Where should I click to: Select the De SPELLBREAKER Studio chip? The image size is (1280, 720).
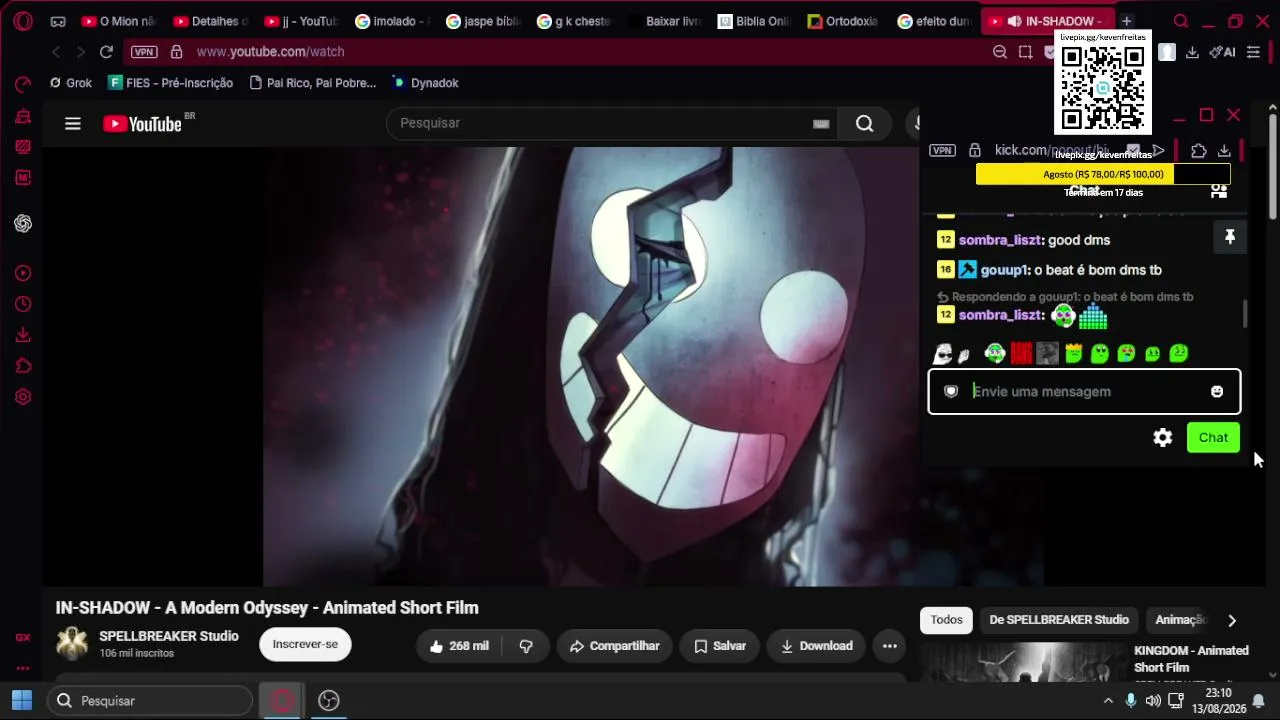click(x=1059, y=620)
